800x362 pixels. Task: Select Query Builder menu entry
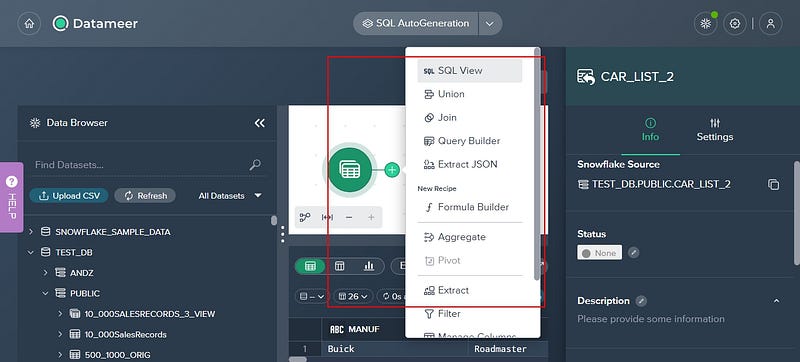[x=470, y=141]
